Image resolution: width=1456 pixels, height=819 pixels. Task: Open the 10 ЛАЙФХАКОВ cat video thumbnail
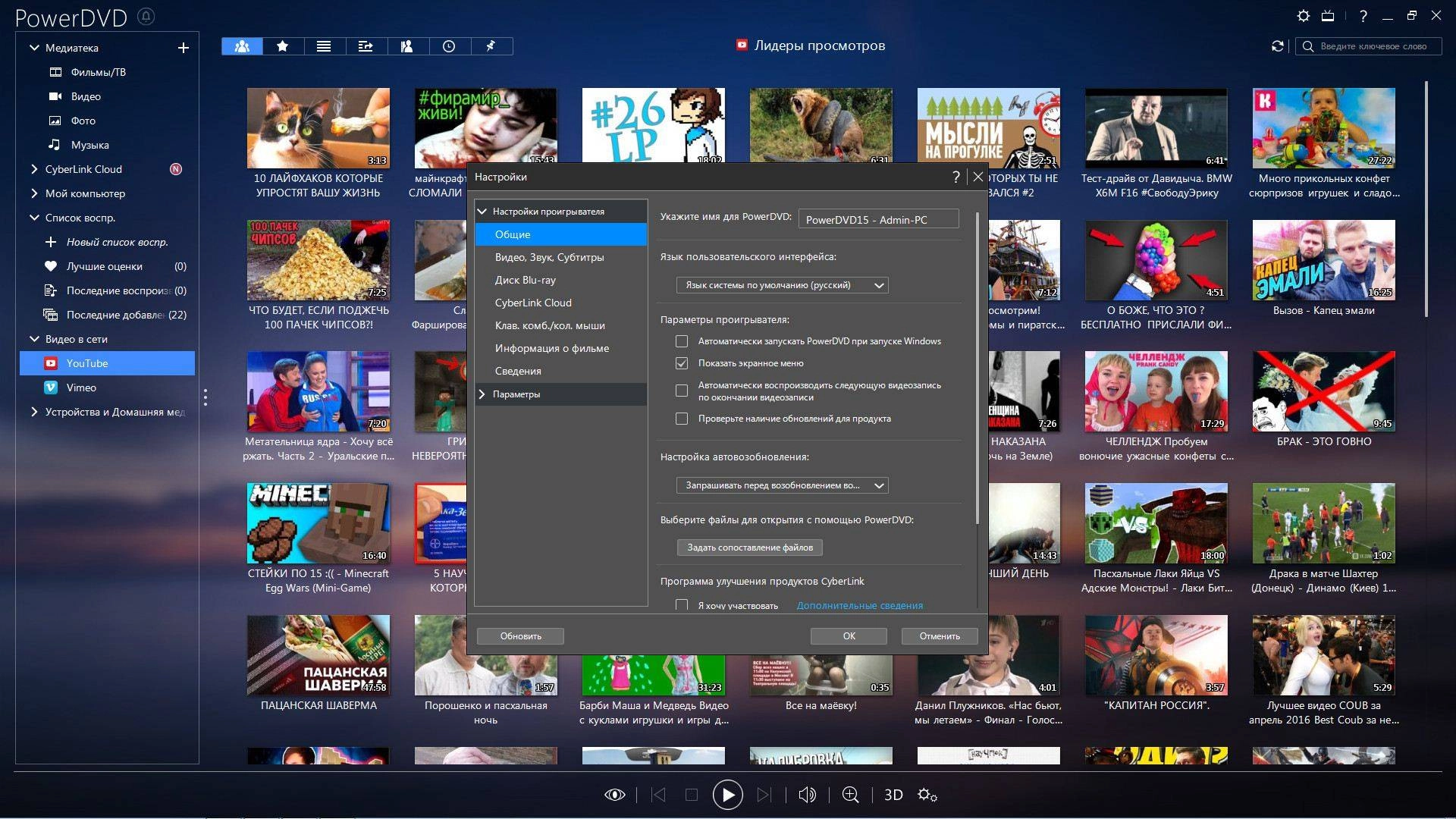[x=318, y=128]
